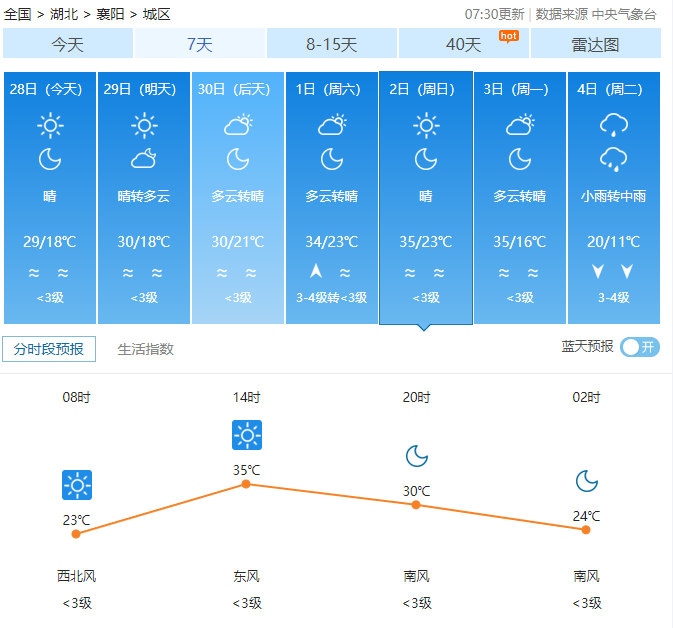
Task: Open the 雷达图 tab
Action: [x=596, y=43]
